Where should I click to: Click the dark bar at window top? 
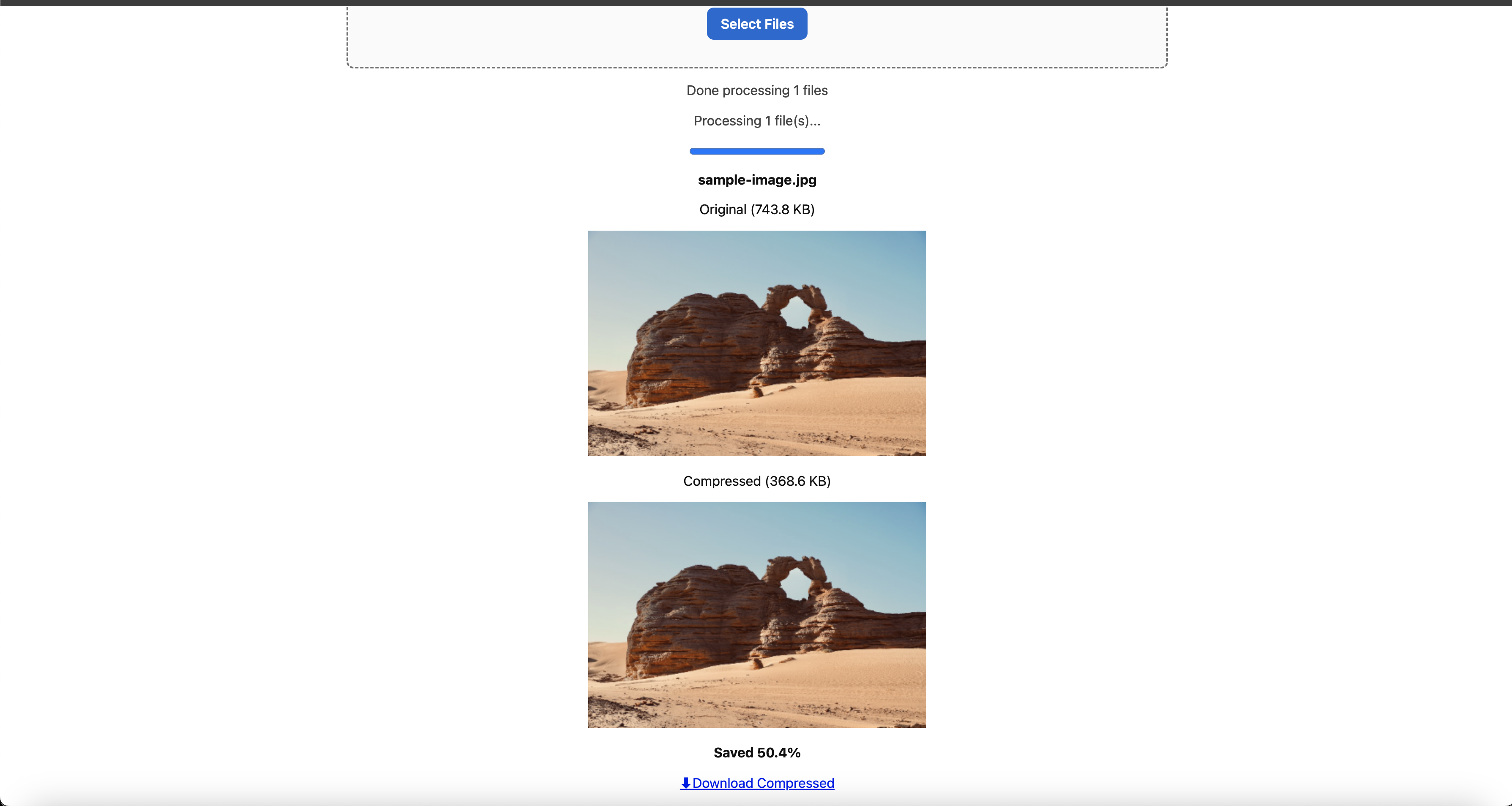pyautogui.click(x=756, y=3)
